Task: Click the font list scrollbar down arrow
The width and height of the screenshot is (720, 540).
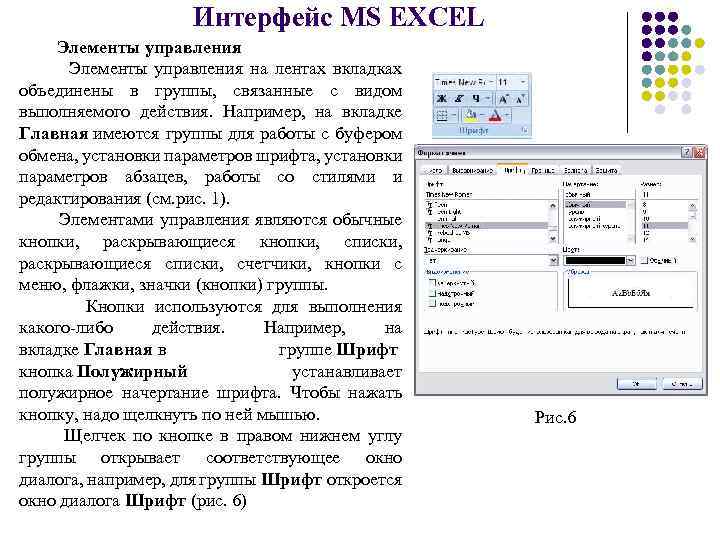Action: pos(553,238)
